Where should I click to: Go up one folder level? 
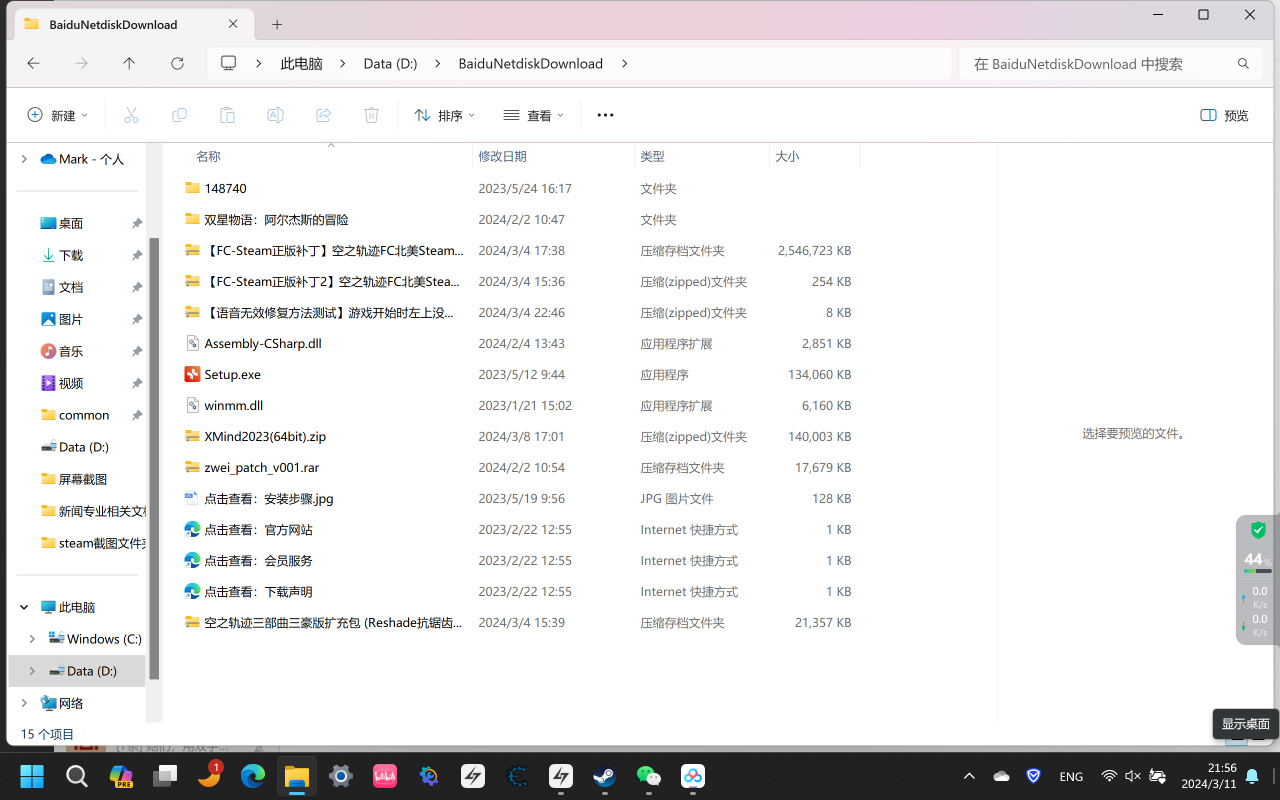click(129, 63)
